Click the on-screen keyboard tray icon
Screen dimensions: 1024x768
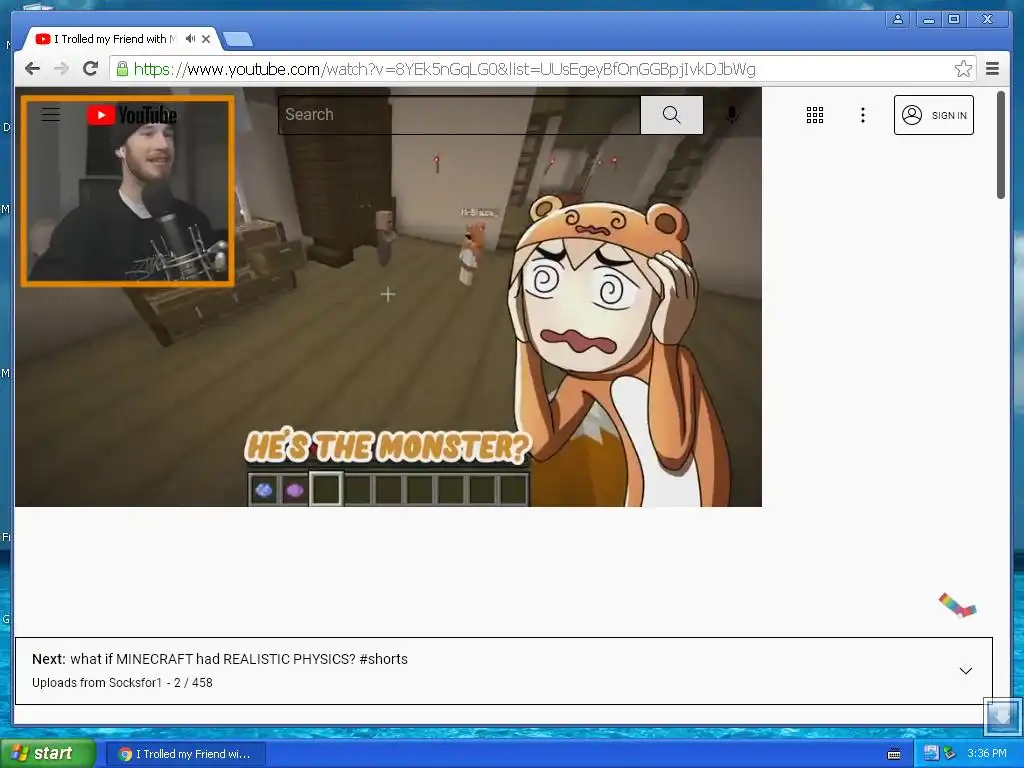pyautogui.click(x=894, y=754)
